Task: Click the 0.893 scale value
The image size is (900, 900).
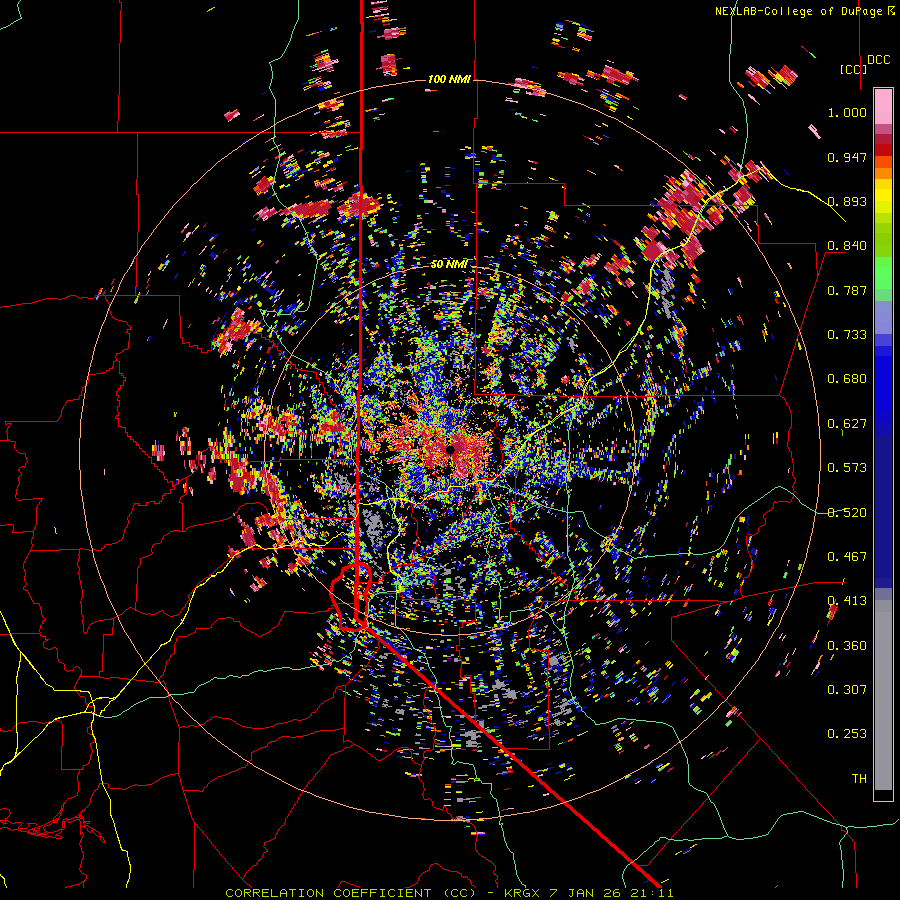Action: tap(847, 201)
